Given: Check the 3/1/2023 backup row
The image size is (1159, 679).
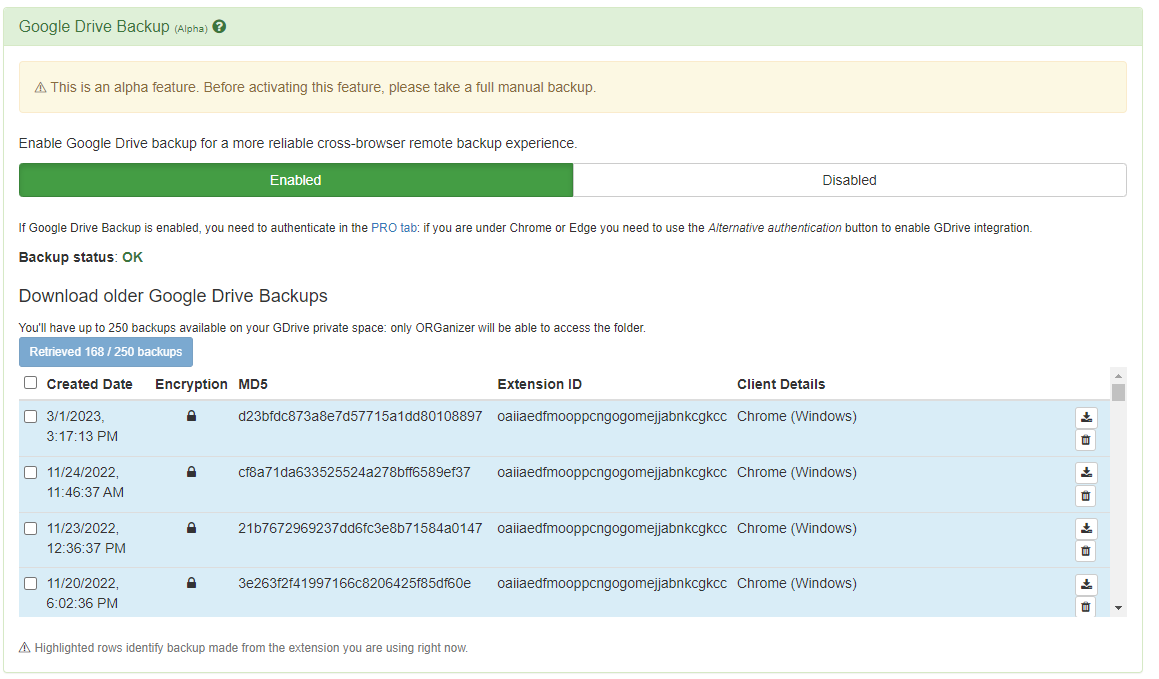Looking at the screenshot, I should click(x=30, y=416).
